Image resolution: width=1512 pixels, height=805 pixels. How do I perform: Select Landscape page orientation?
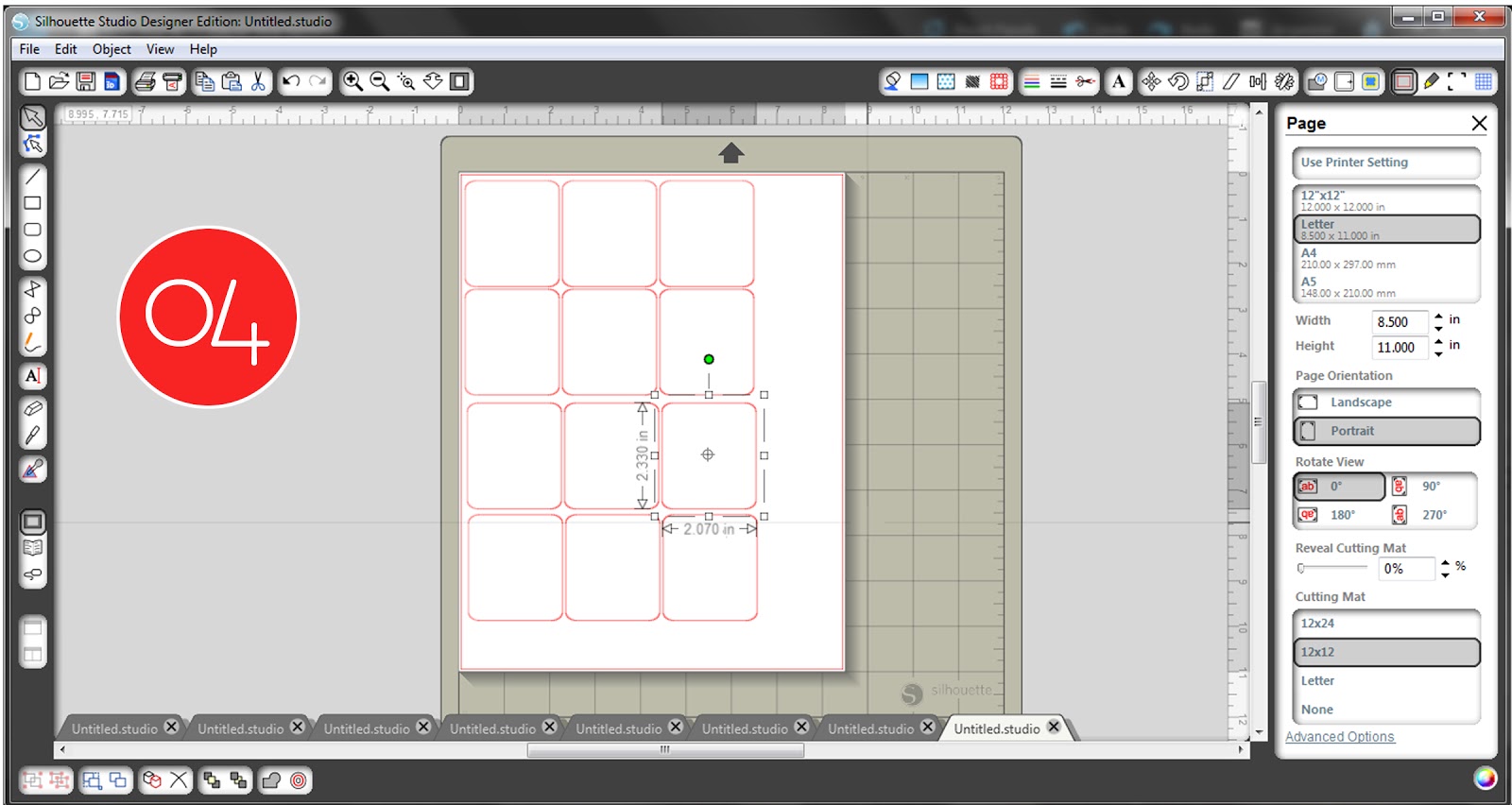[x=1386, y=402]
